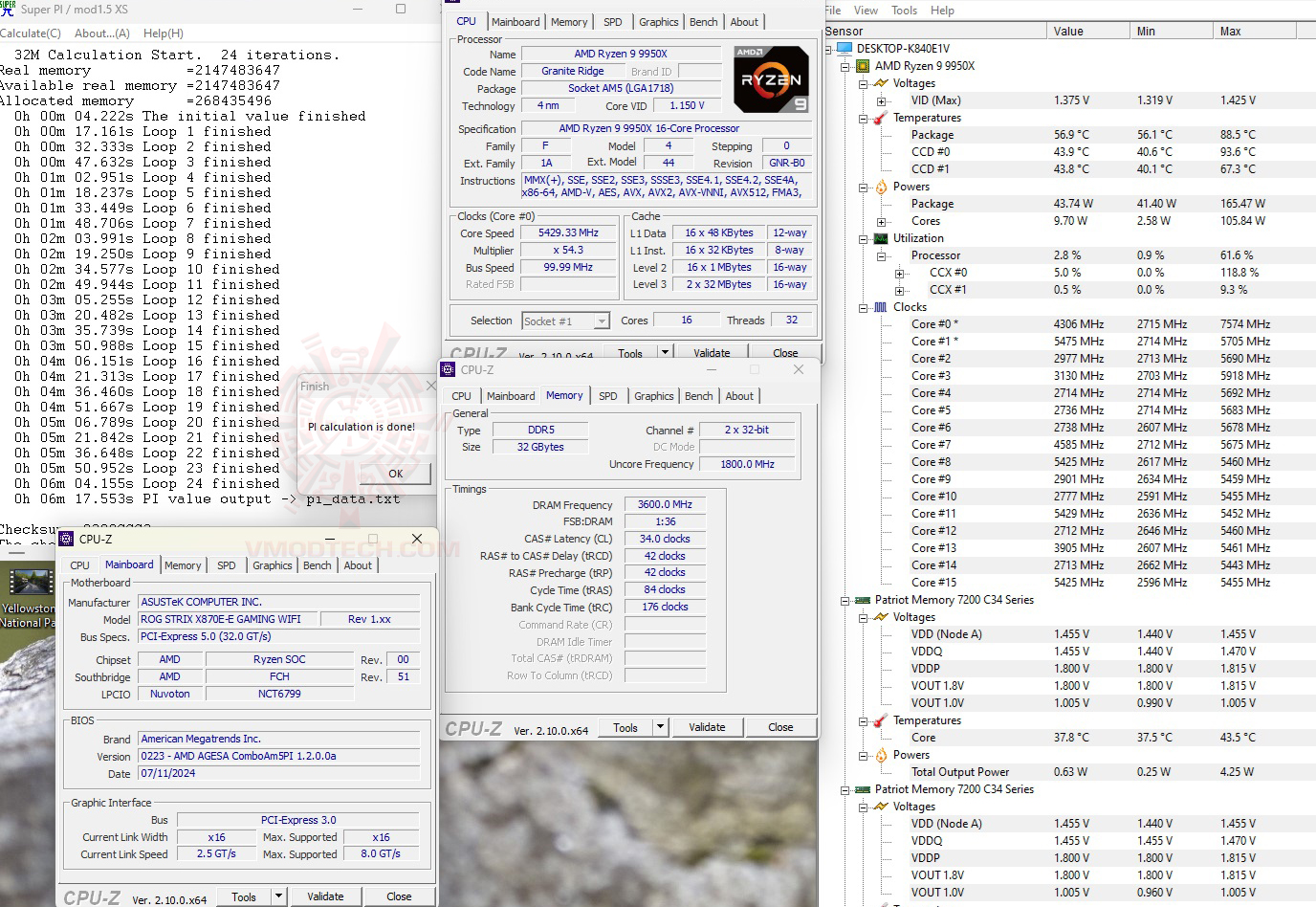Expand the VID (Max) entry
The height and width of the screenshot is (907, 1316).
click(881, 100)
